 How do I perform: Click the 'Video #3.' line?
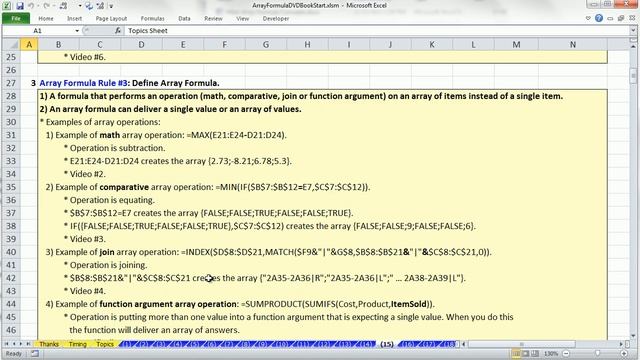point(85,239)
